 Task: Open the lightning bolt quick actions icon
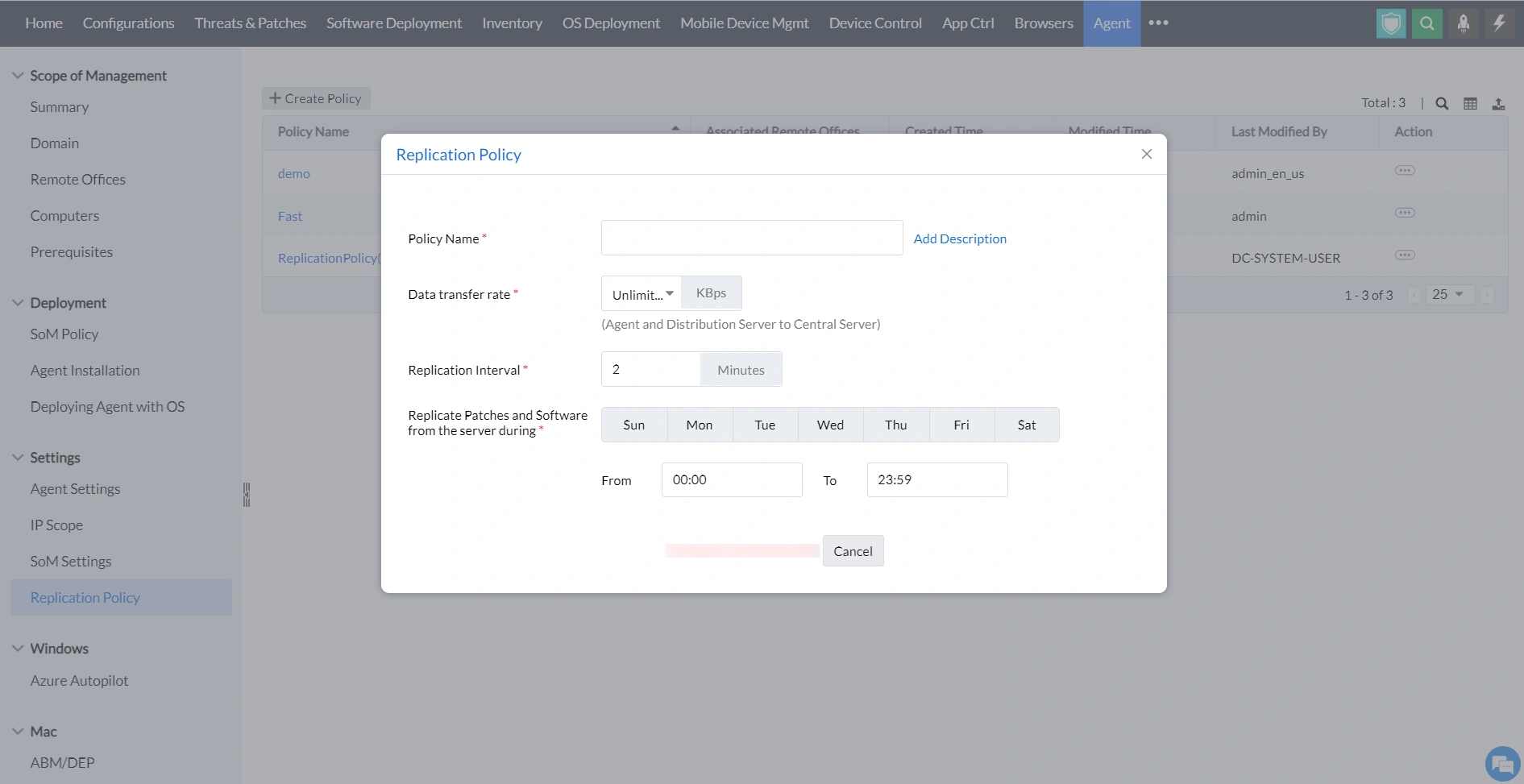(1500, 23)
